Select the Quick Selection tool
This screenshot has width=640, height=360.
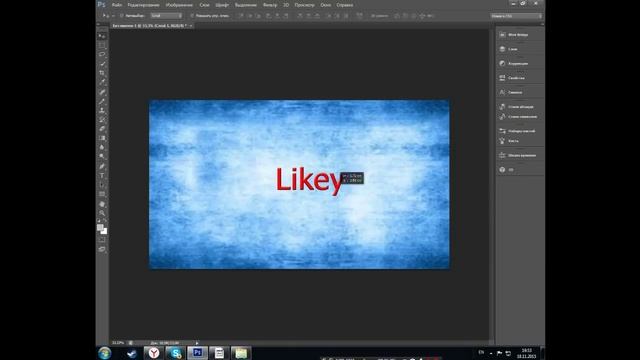(x=102, y=64)
